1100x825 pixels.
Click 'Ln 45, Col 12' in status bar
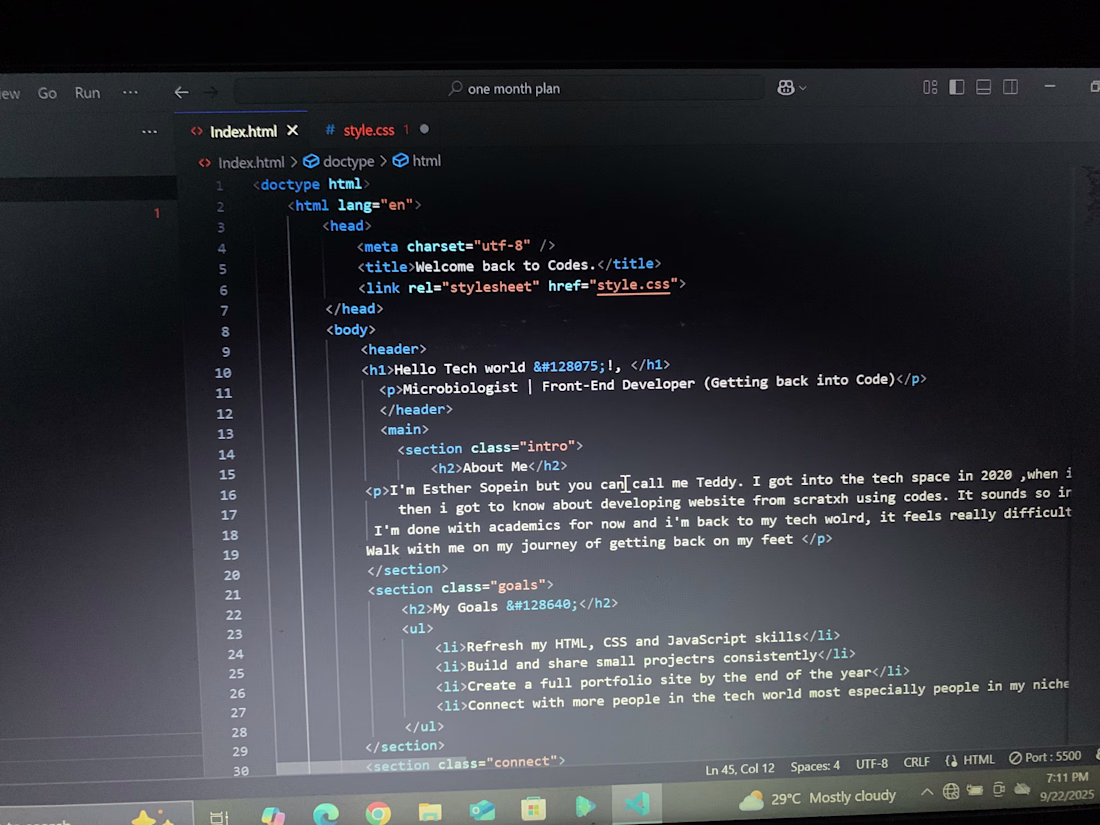pyautogui.click(x=739, y=769)
